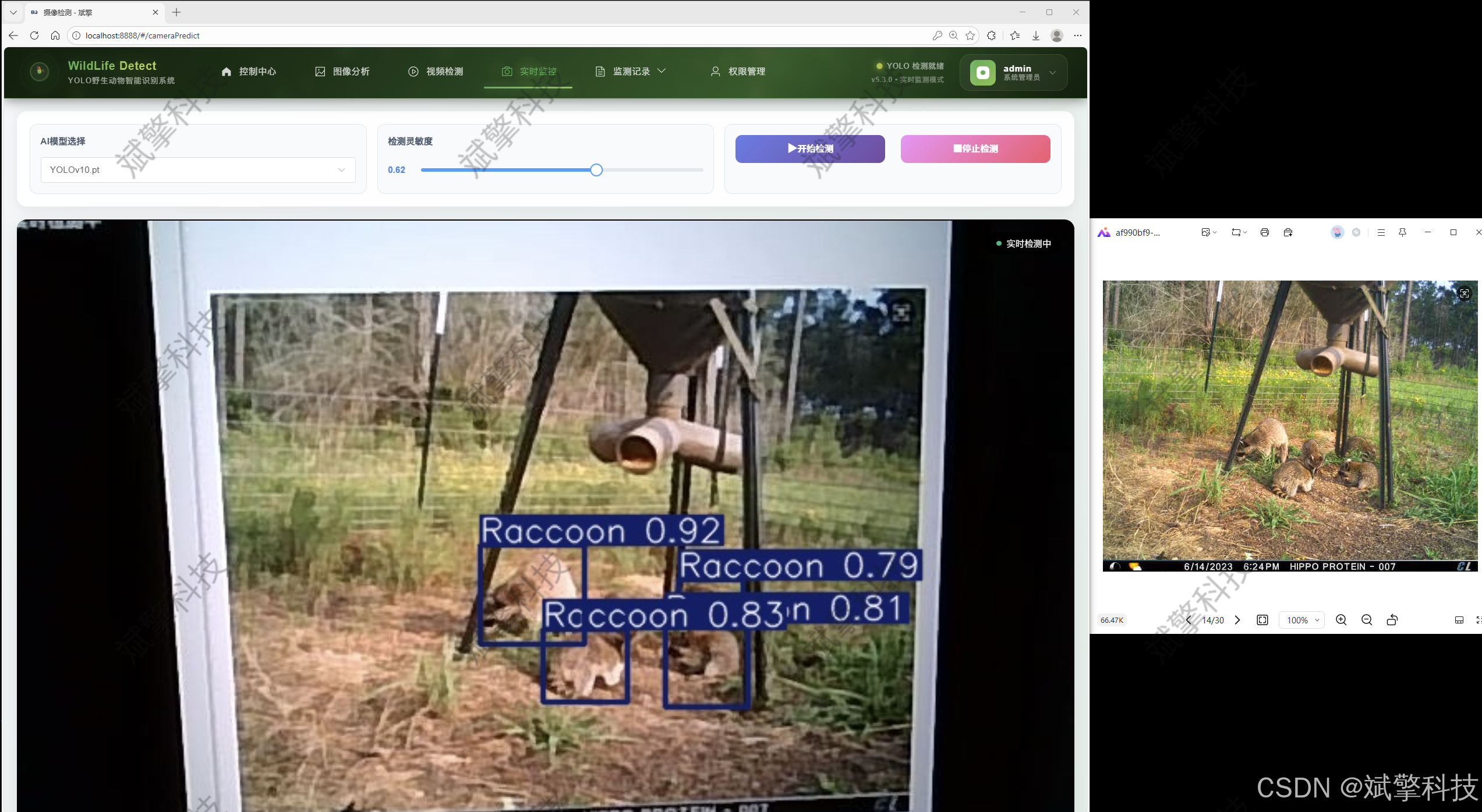This screenshot has width=1482, height=812.
Task: Go to previous image in viewer
Action: click(1189, 620)
